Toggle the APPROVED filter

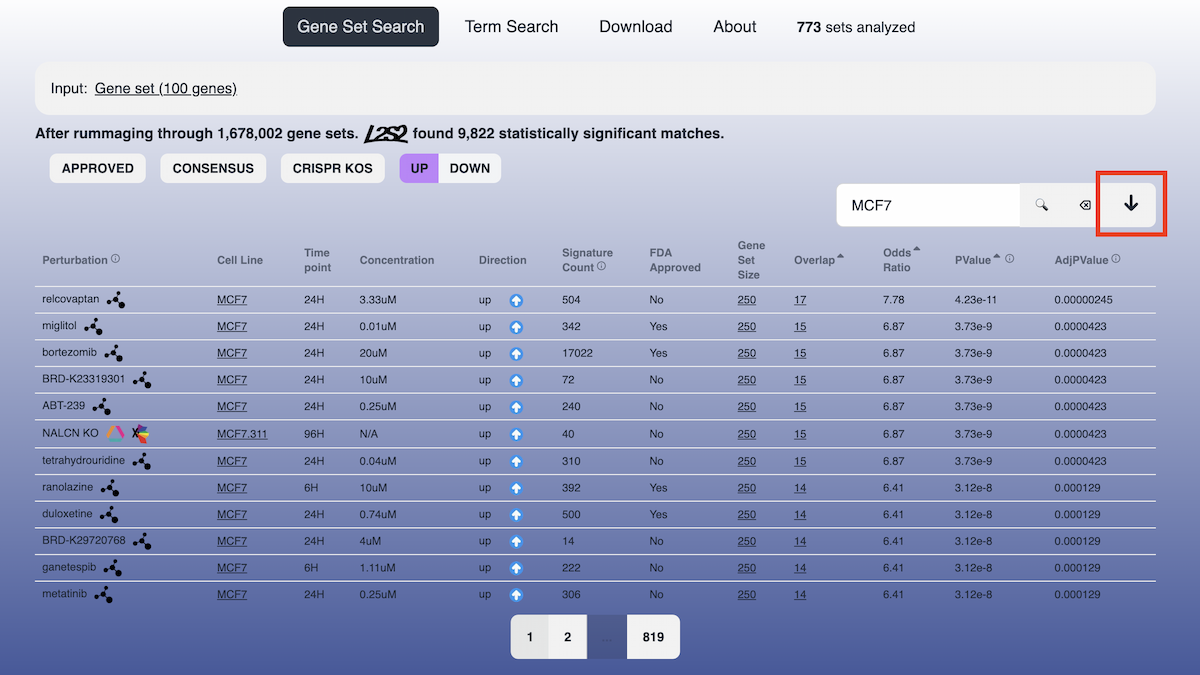click(98, 168)
